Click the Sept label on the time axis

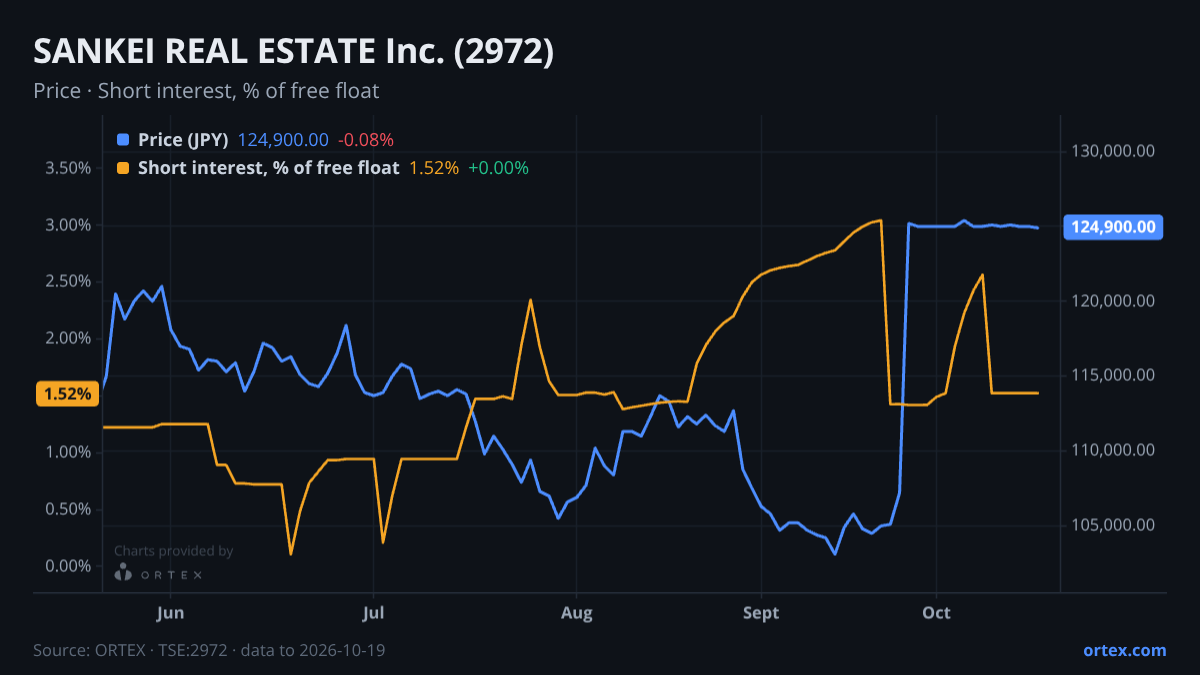pos(762,612)
